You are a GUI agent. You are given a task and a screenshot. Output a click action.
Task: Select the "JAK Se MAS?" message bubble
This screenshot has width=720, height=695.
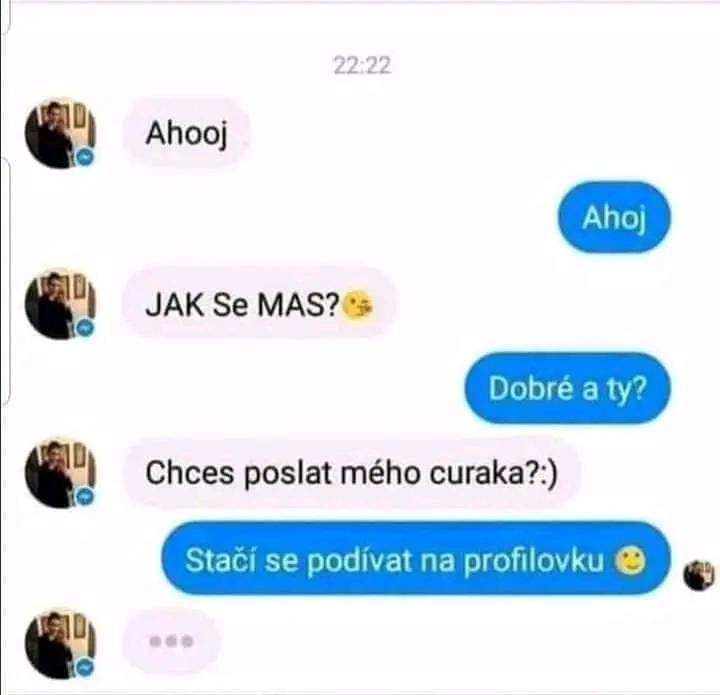click(259, 304)
